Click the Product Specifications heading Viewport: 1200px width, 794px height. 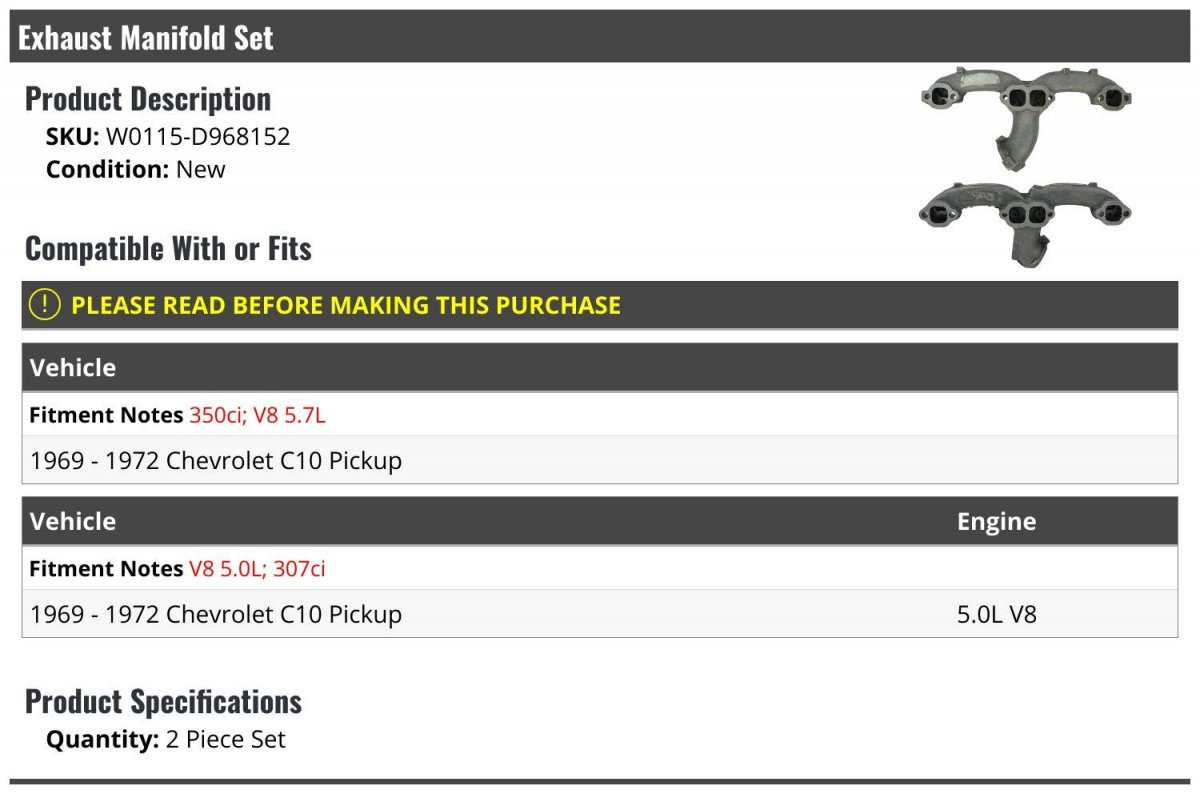(163, 702)
